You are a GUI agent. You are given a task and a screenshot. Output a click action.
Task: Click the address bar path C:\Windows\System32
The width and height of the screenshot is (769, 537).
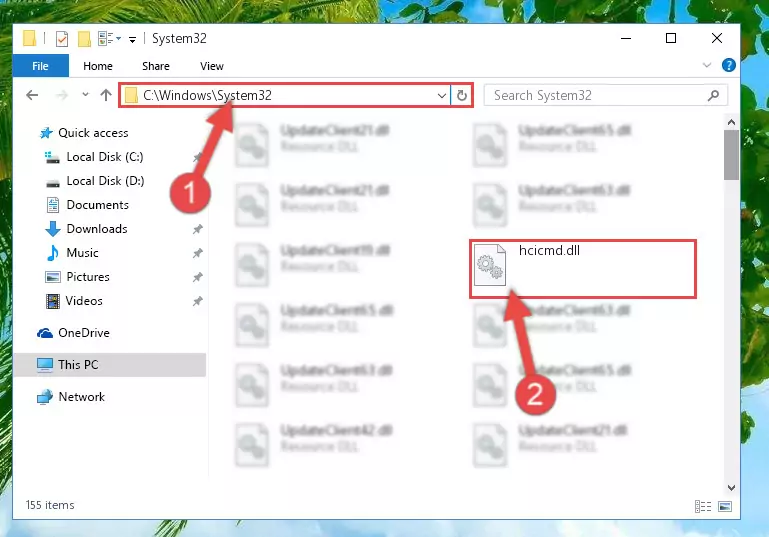[207, 95]
